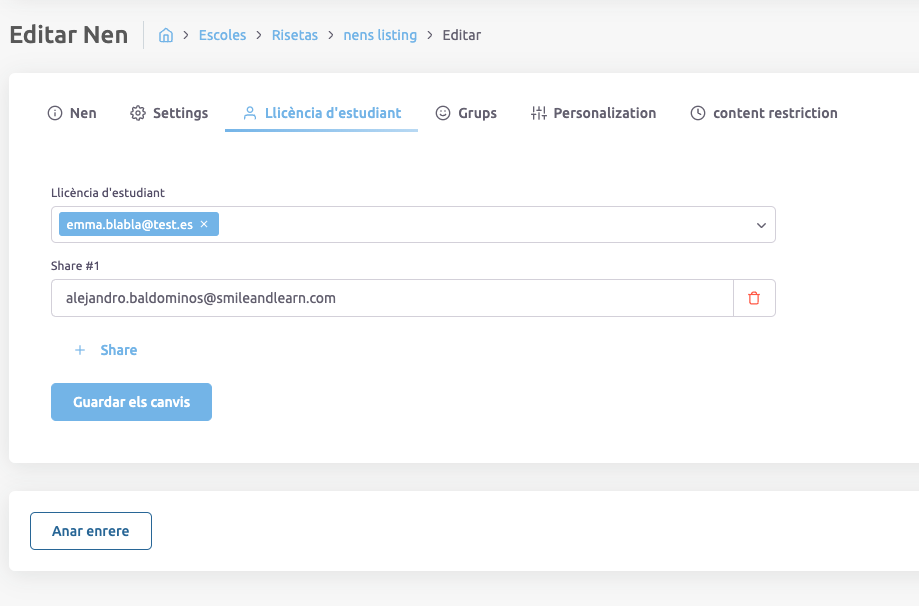Click the Anar enrere button
Screen dimensions: 919x606
click(x=91, y=531)
